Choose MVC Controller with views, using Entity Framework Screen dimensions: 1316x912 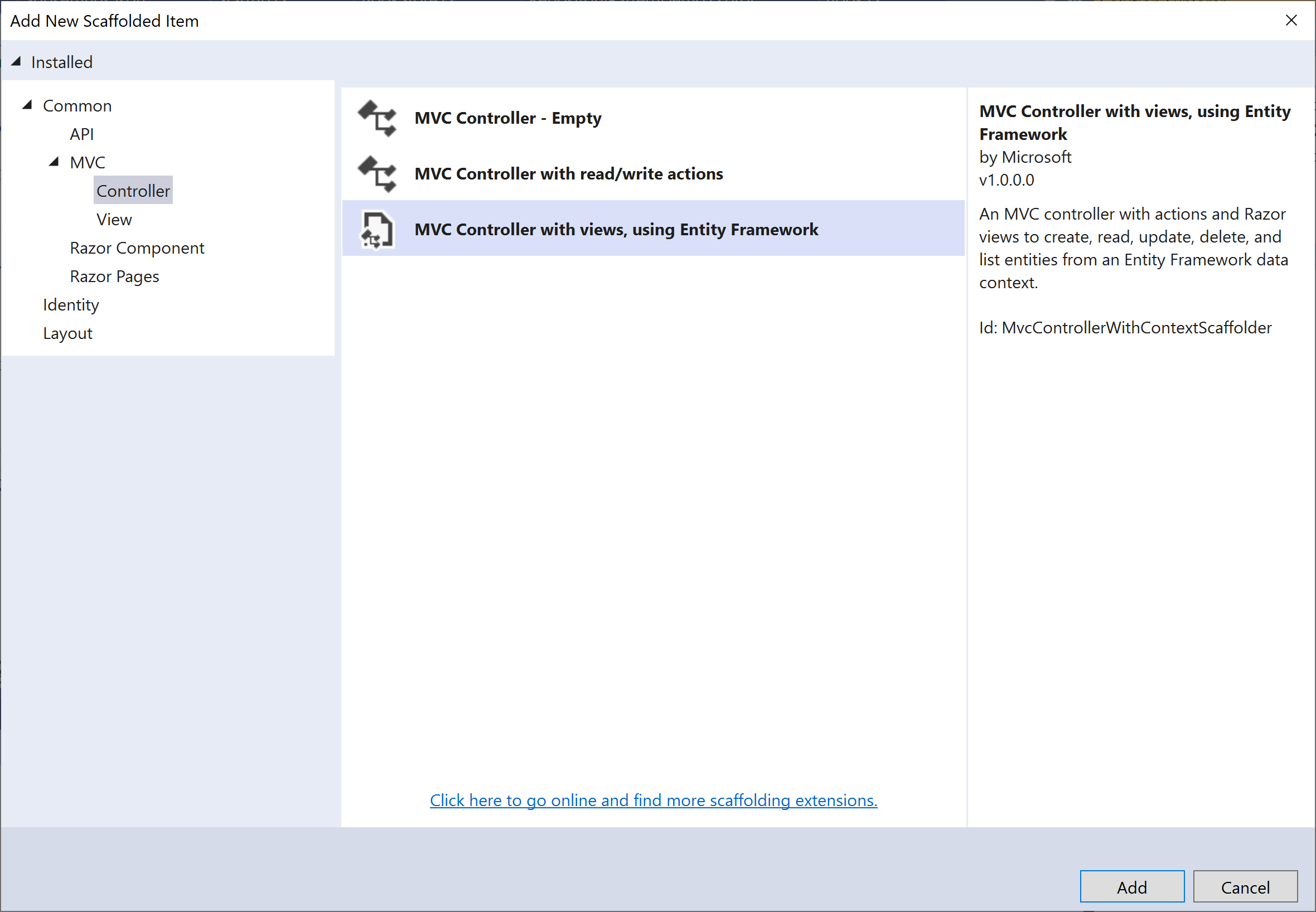(x=616, y=230)
